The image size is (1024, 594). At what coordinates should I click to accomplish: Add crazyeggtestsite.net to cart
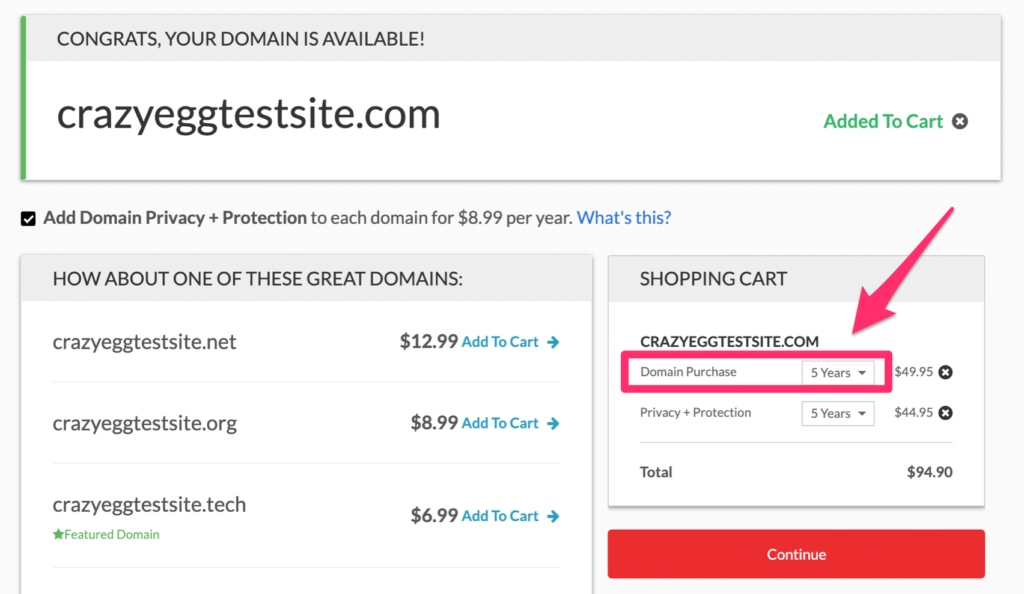(x=500, y=342)
